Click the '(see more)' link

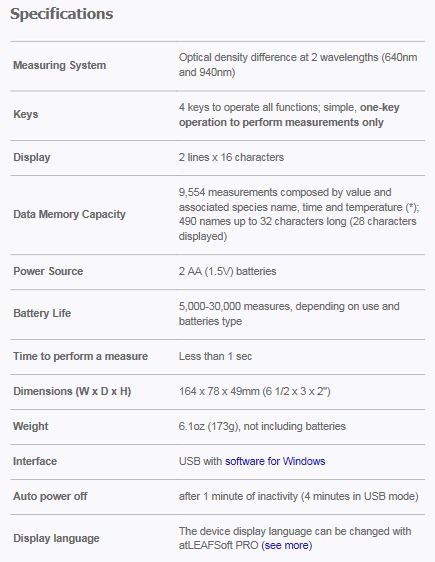287,546
